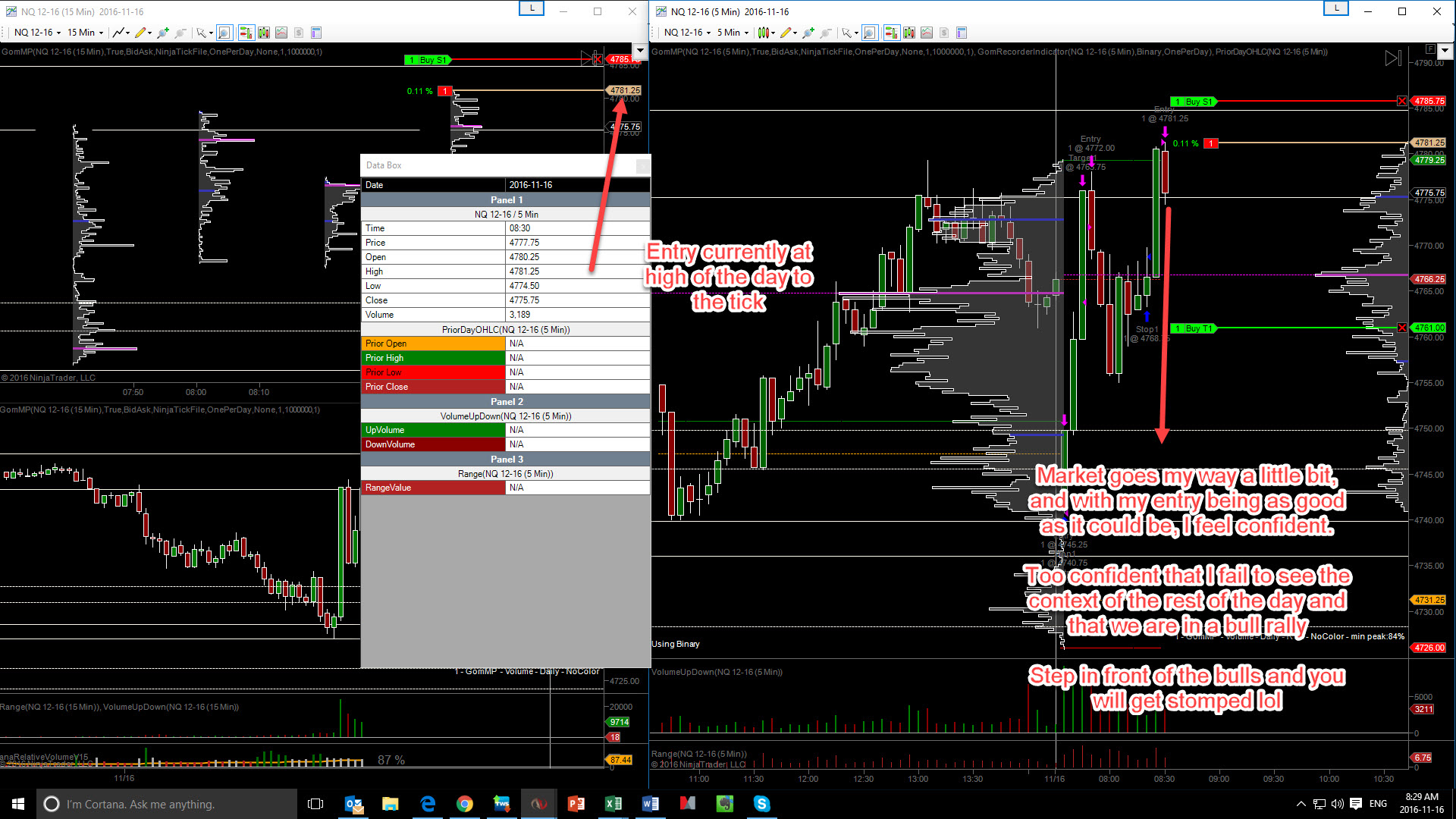Toggle Chart Trader icon in 15 Min window

246,33
